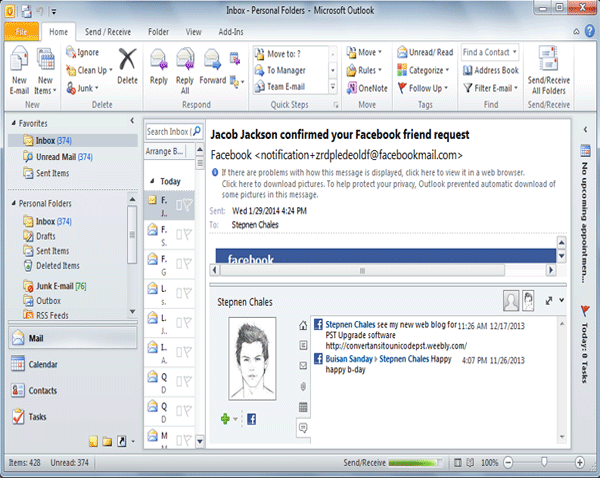The height and width of the screenshot is (478, 600).
Task: Toggle Reading view button in status bar
Action: 470,463
